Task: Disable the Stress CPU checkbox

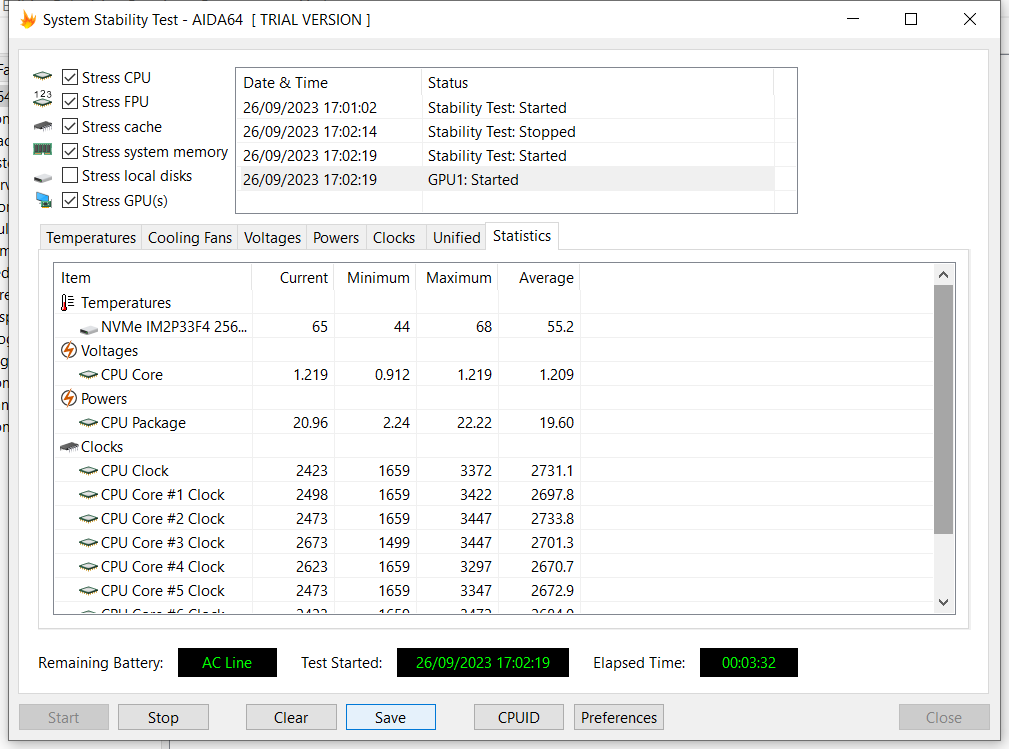Action: [x=70, y=77]
